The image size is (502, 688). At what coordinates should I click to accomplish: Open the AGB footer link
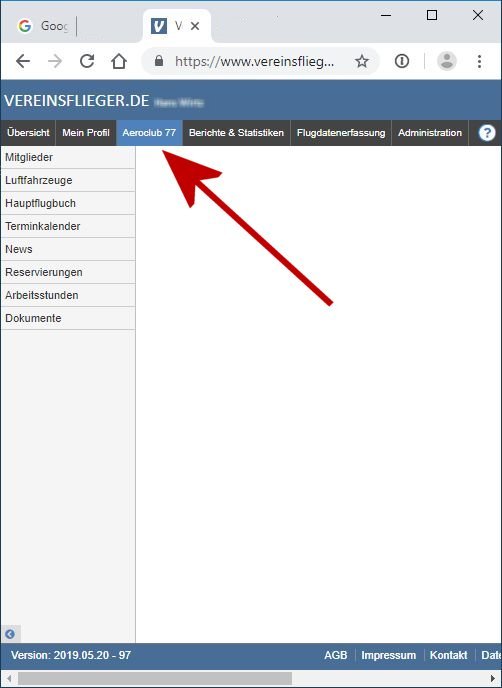(336, 655)
